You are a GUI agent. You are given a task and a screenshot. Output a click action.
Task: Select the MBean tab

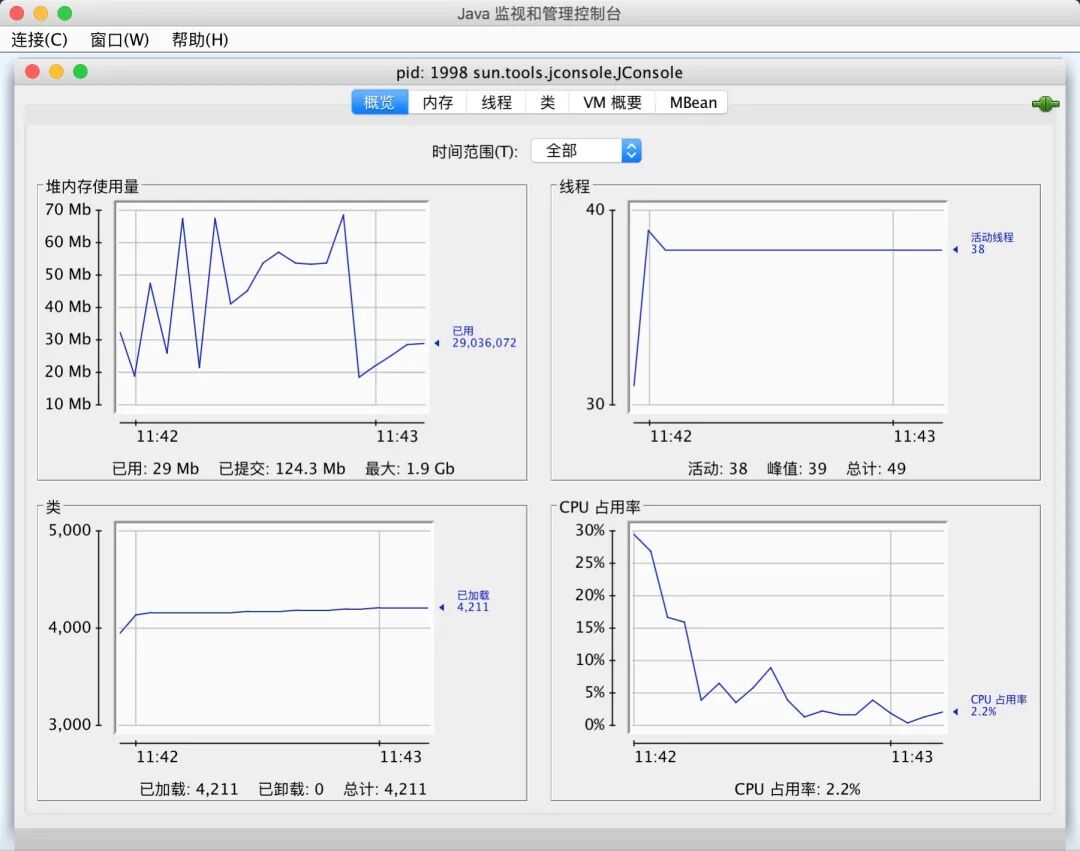tap(693, 103)
